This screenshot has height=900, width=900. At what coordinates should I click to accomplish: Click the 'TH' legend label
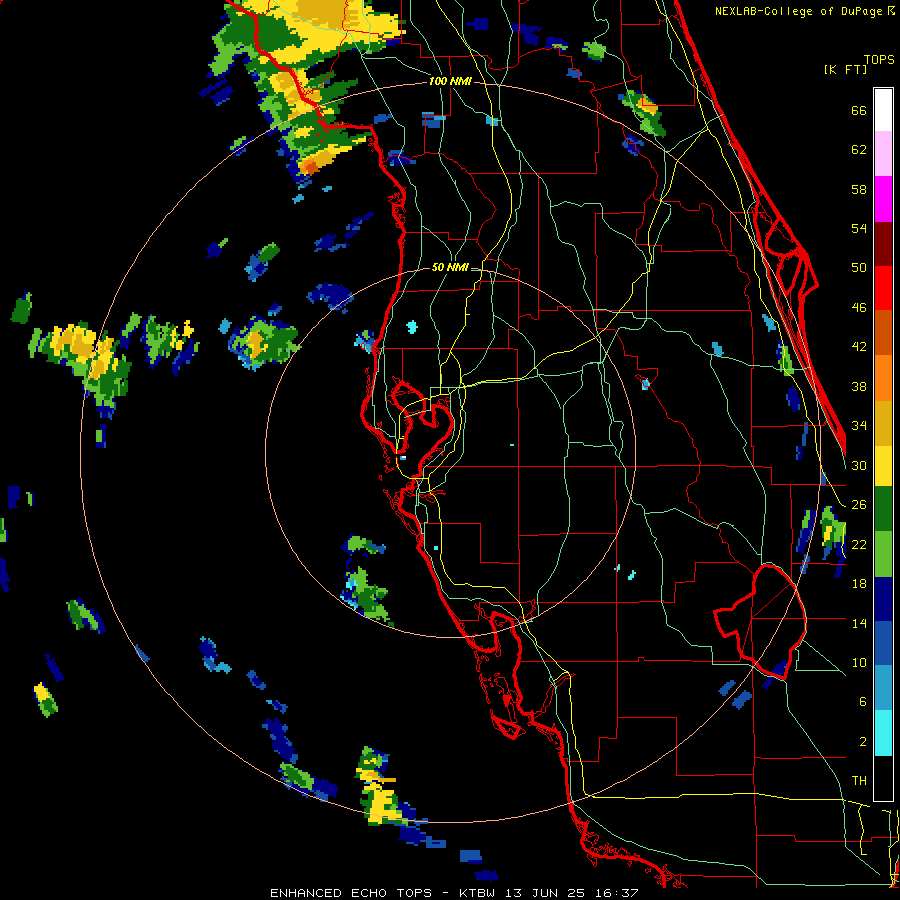tap(859, 781)
